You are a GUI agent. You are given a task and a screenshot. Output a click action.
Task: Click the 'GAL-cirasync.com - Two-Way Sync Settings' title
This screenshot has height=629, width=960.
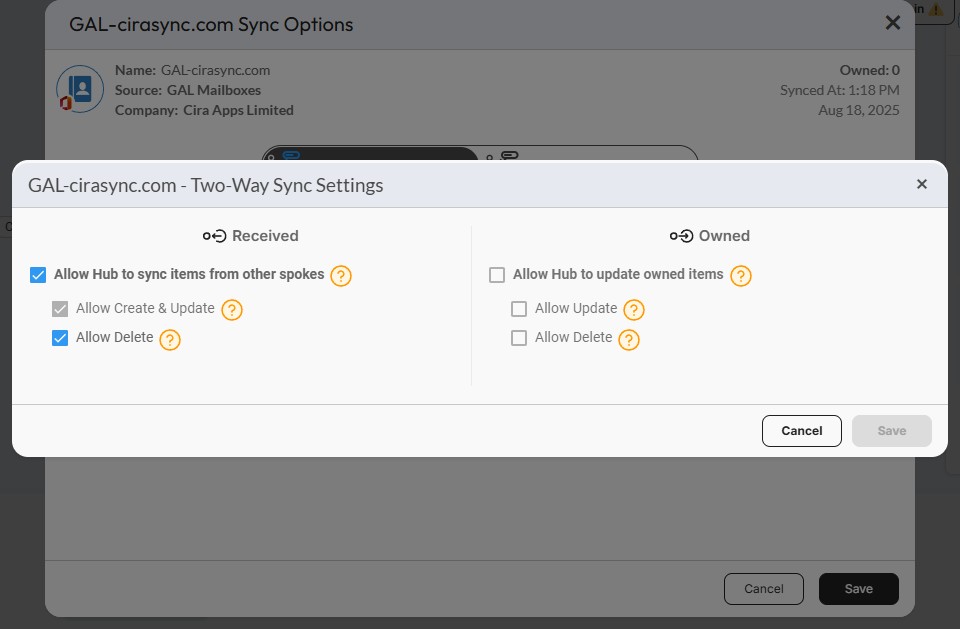pyautogui.click(x=206, y=185)
